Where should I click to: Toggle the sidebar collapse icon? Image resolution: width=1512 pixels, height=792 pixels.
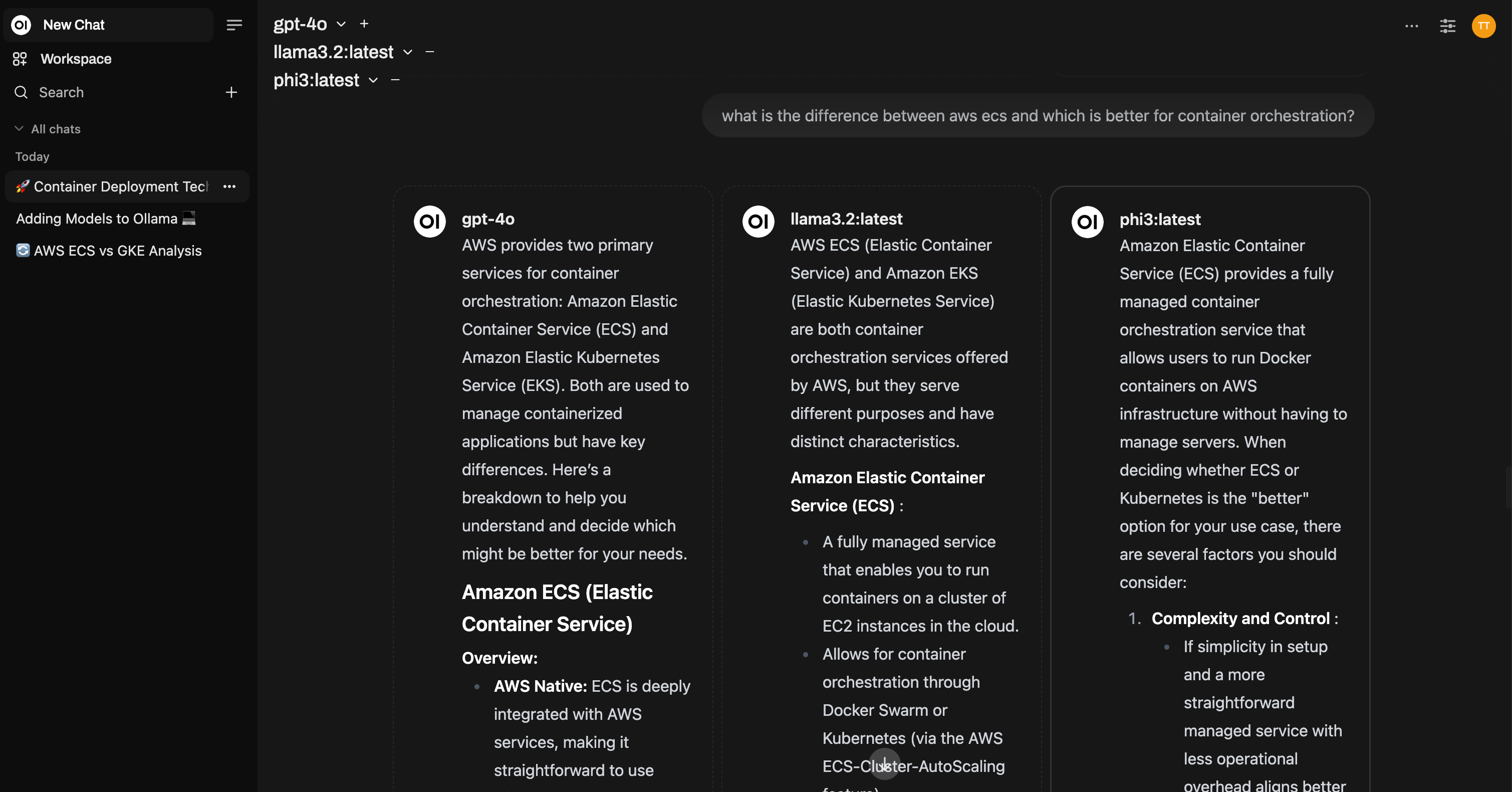point(234,25)
